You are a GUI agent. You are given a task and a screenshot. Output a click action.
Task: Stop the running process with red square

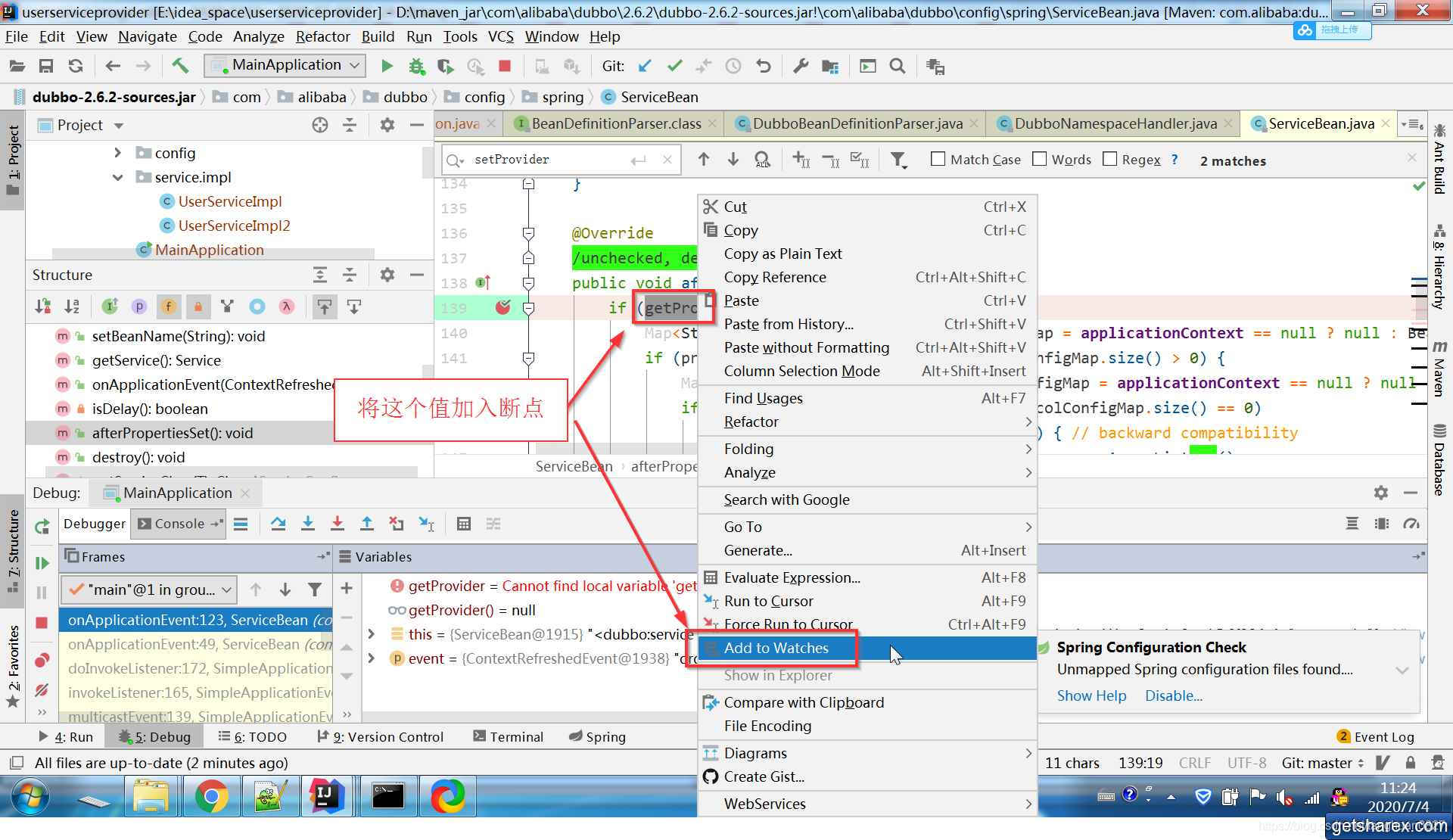click(x=505, y=67)
